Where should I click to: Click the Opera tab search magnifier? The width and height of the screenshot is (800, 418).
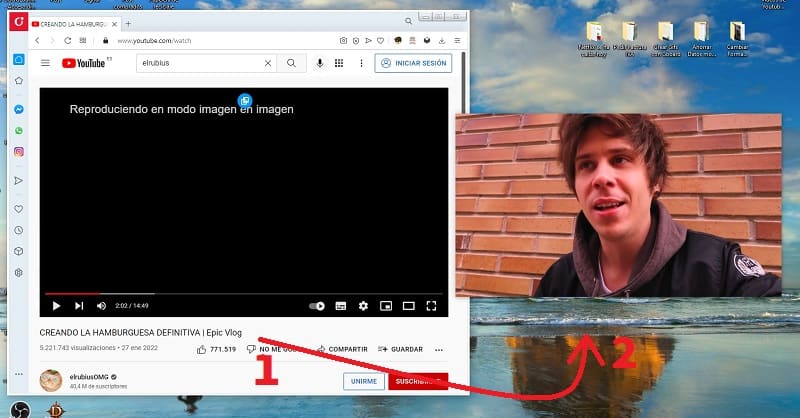[x=408, y=21]
